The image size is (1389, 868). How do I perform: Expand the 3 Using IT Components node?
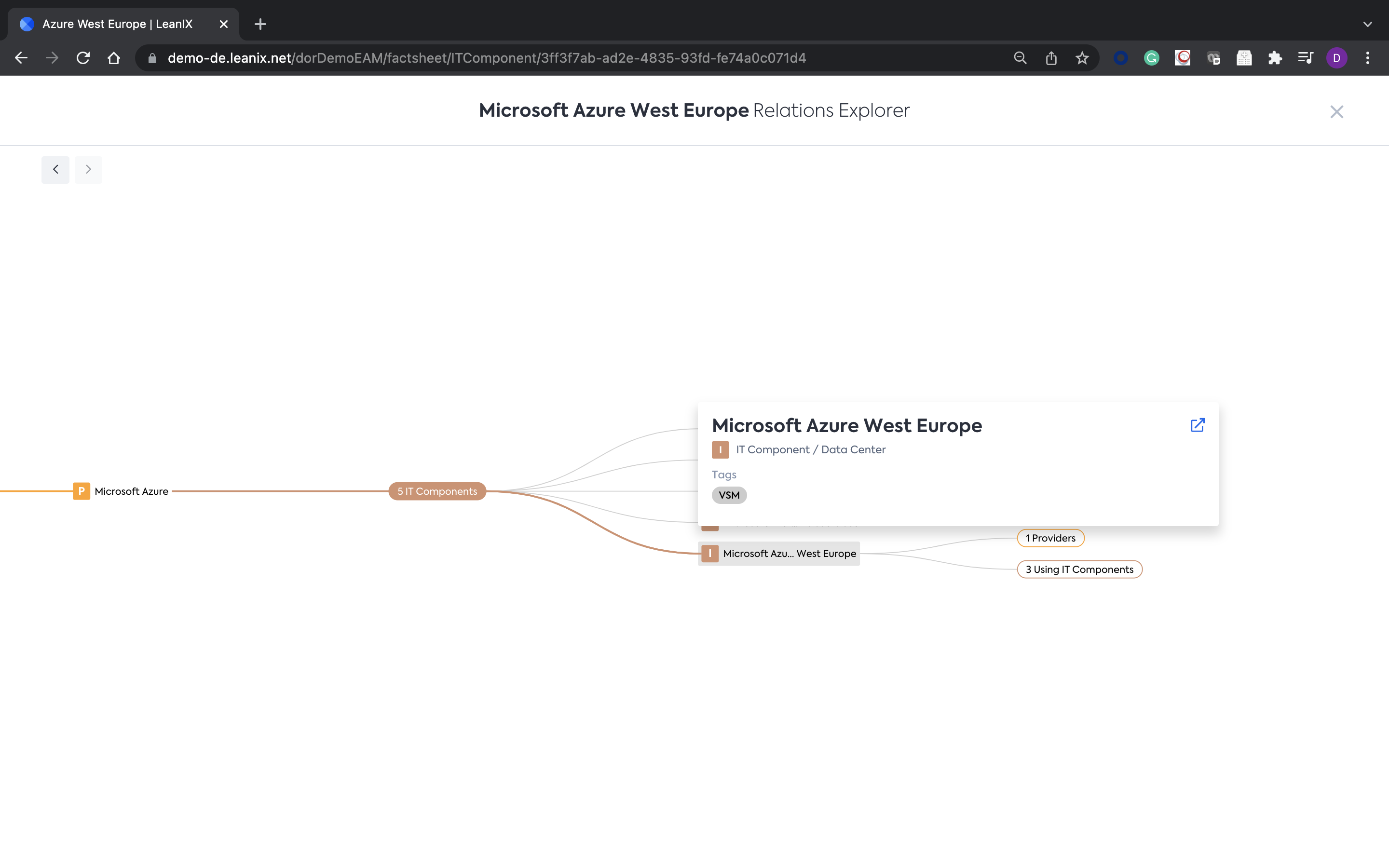(1079, 569)
